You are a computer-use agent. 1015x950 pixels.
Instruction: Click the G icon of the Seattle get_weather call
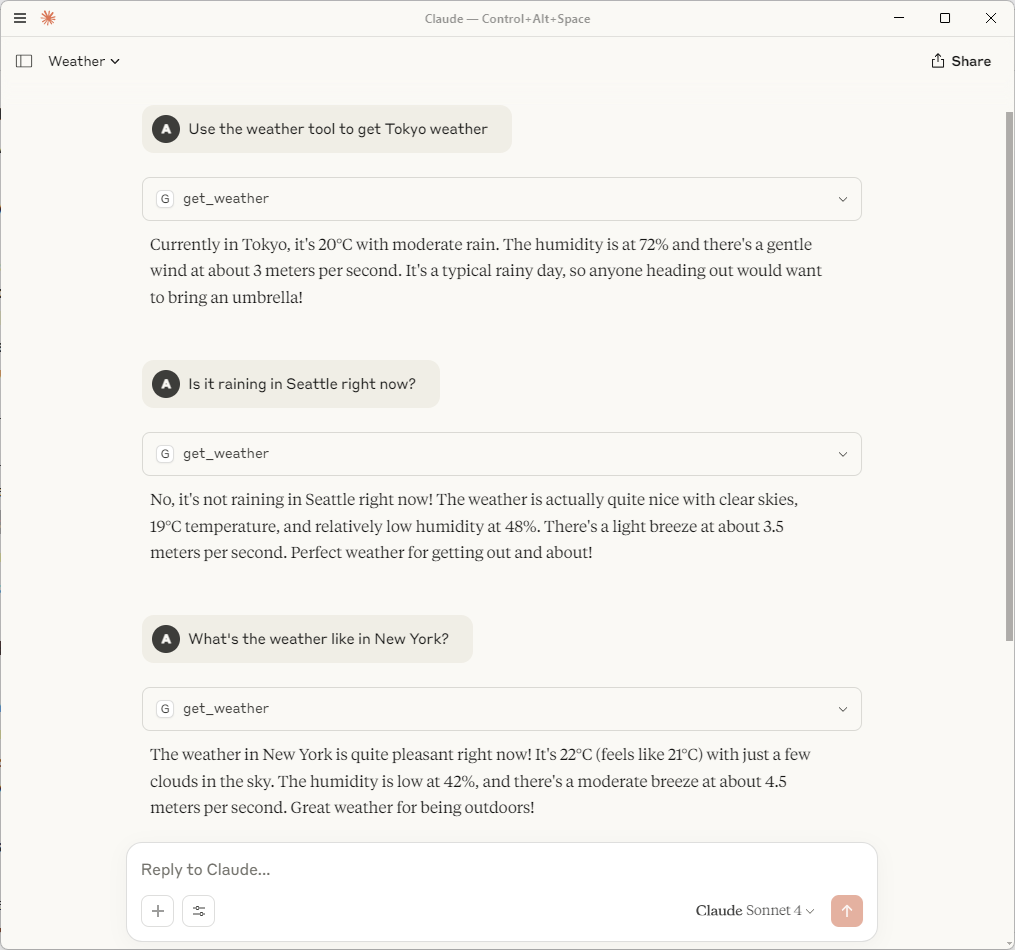(165, 454)
